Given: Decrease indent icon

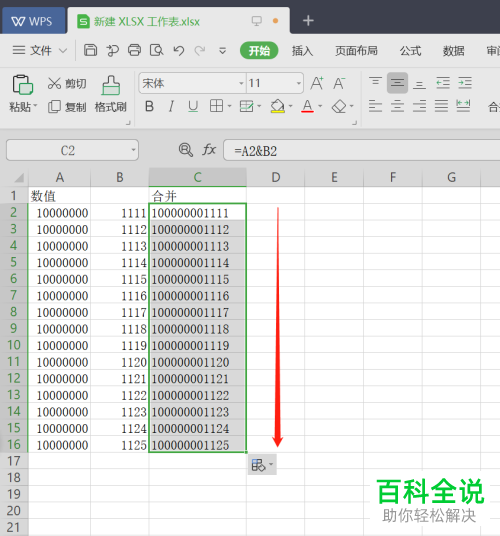Looking at the screenshot, I should tap(443, 83).
